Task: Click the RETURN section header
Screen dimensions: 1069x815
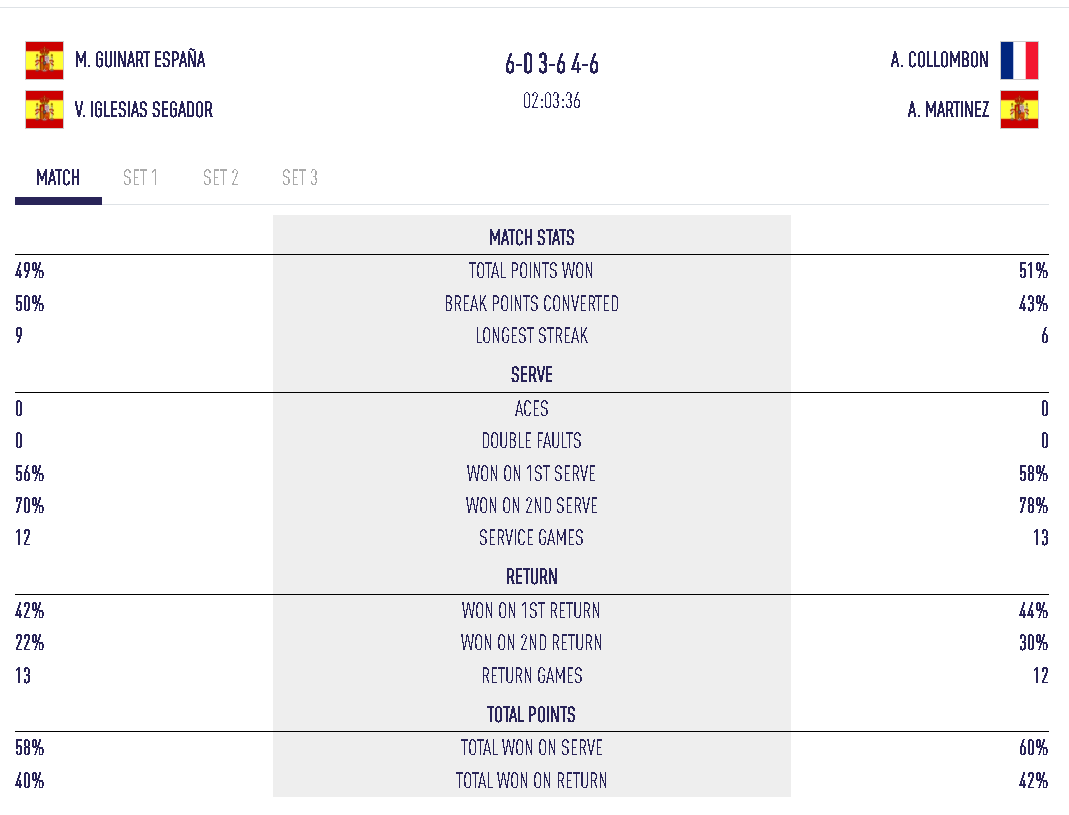Action: point(532,577)
